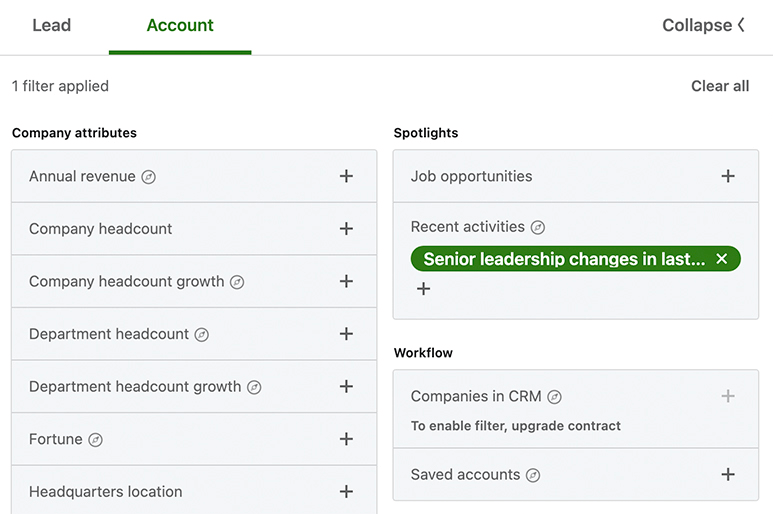Click compass icon beside Saved accounts
Screen dimensions: 773x514
pyautogui.click(x=533, y=475)
